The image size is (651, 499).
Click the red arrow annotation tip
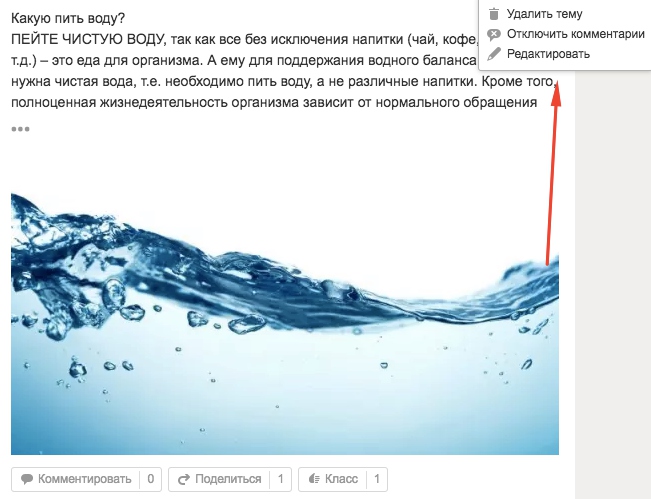point(556,84)
